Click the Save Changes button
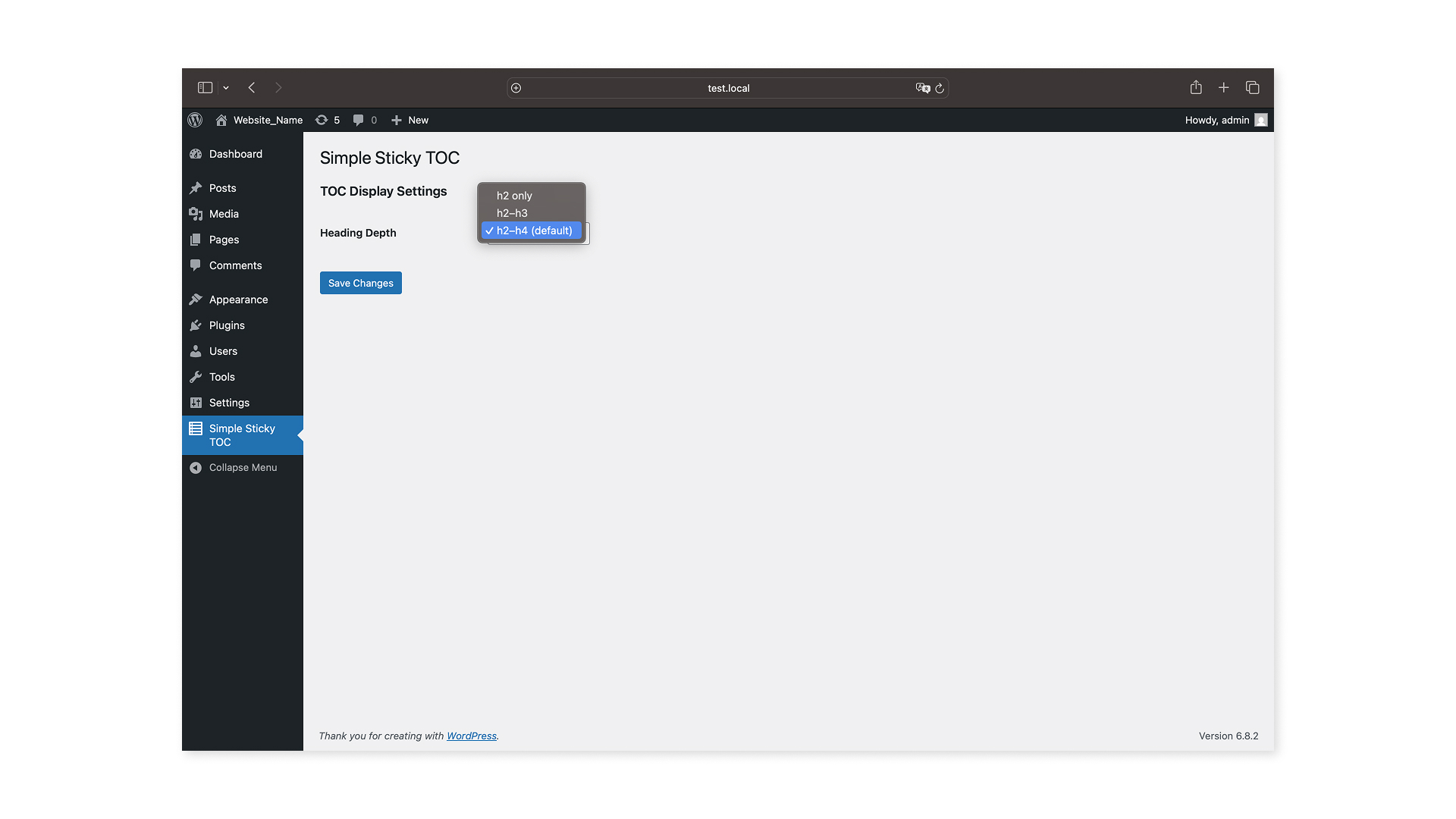 pyautogui.click(x=361, y=283)
